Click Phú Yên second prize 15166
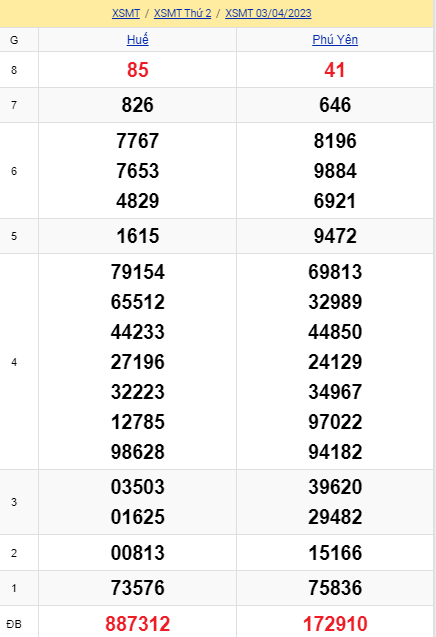Screen dimensions: 436x637 tap(335, 553)
